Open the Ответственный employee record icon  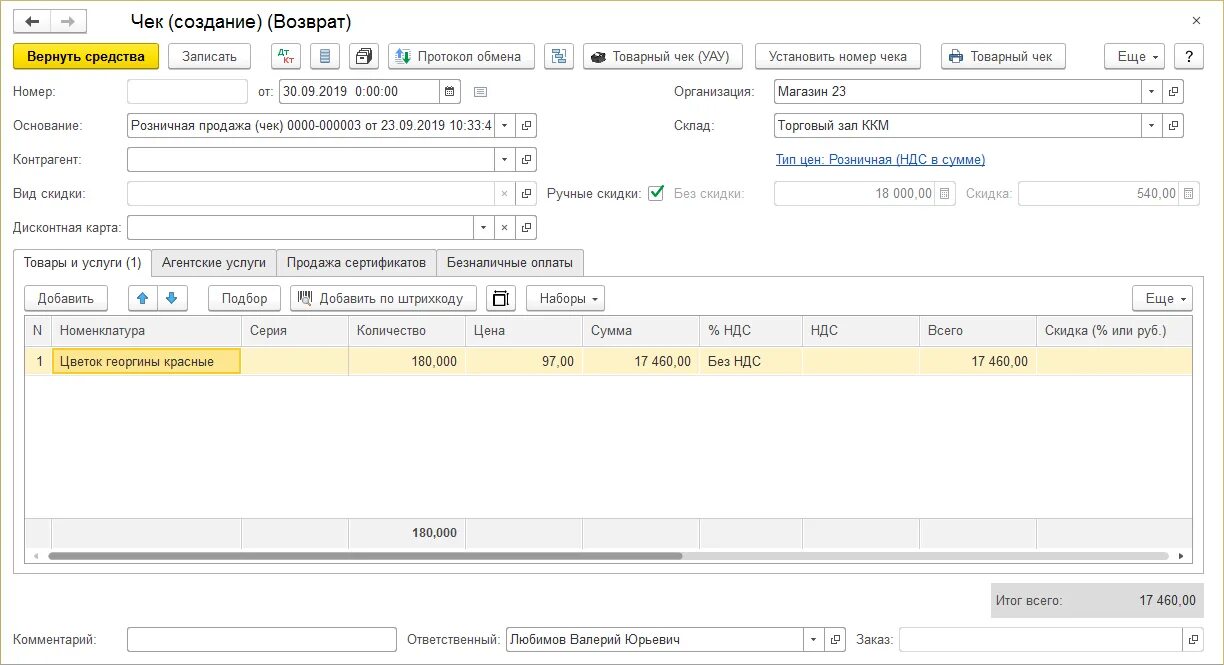(x=837, y=639)
